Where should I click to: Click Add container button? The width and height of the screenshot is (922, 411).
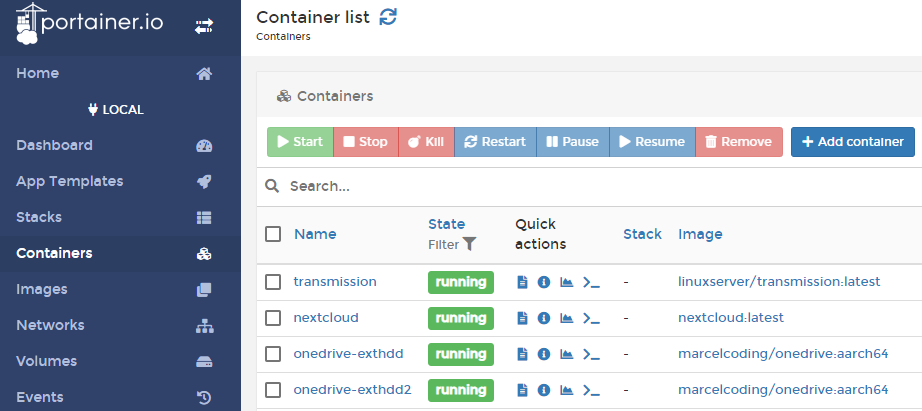(x=853, y=142)
